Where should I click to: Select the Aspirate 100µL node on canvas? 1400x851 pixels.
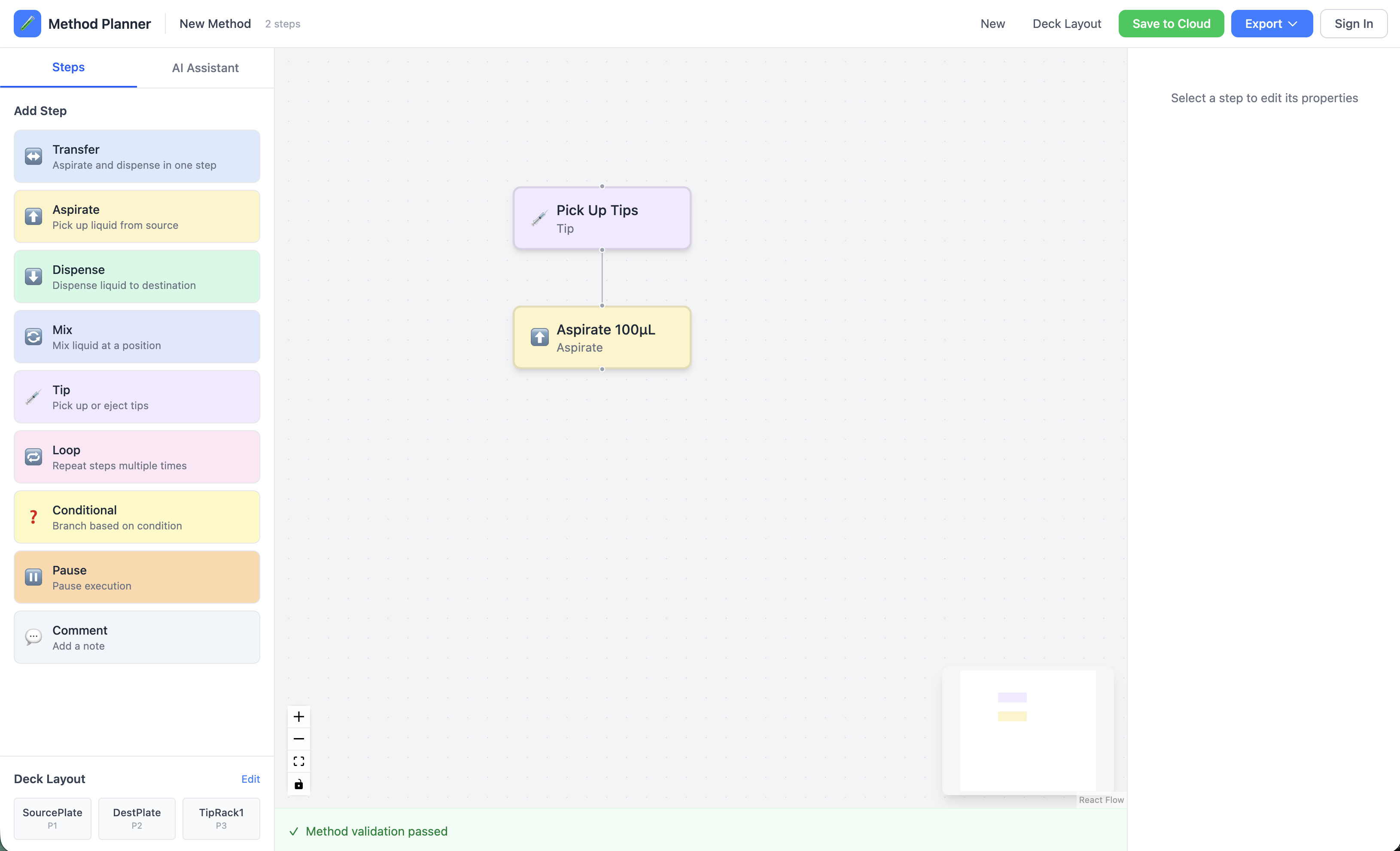coord(602,337)
